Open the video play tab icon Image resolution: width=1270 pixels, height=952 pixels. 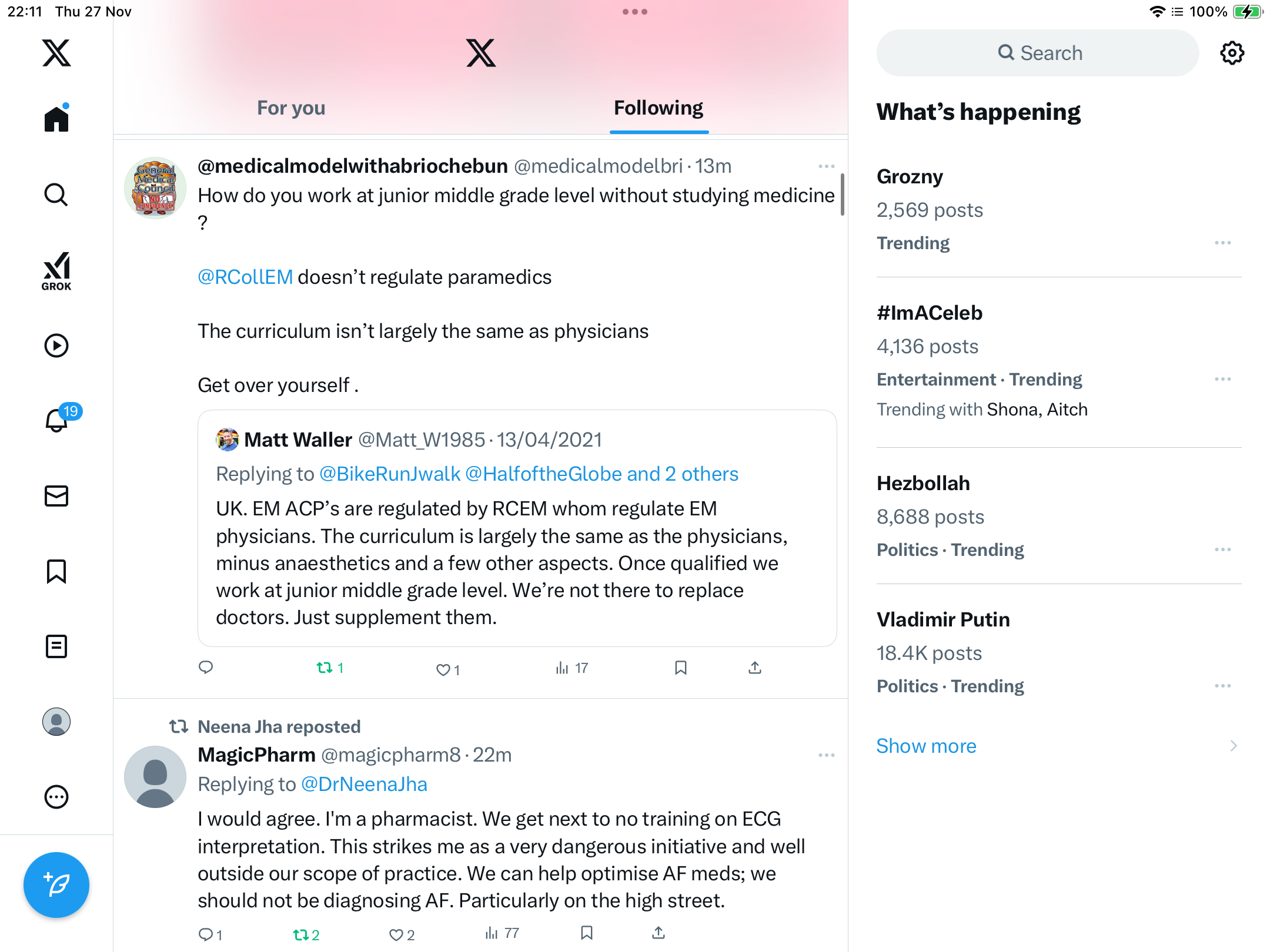click(56, 346)
